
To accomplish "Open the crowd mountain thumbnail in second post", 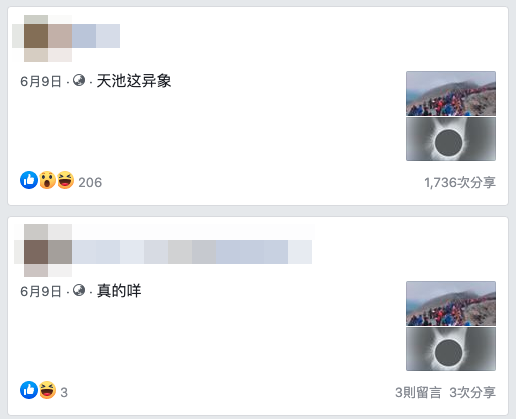I will 451,303.
